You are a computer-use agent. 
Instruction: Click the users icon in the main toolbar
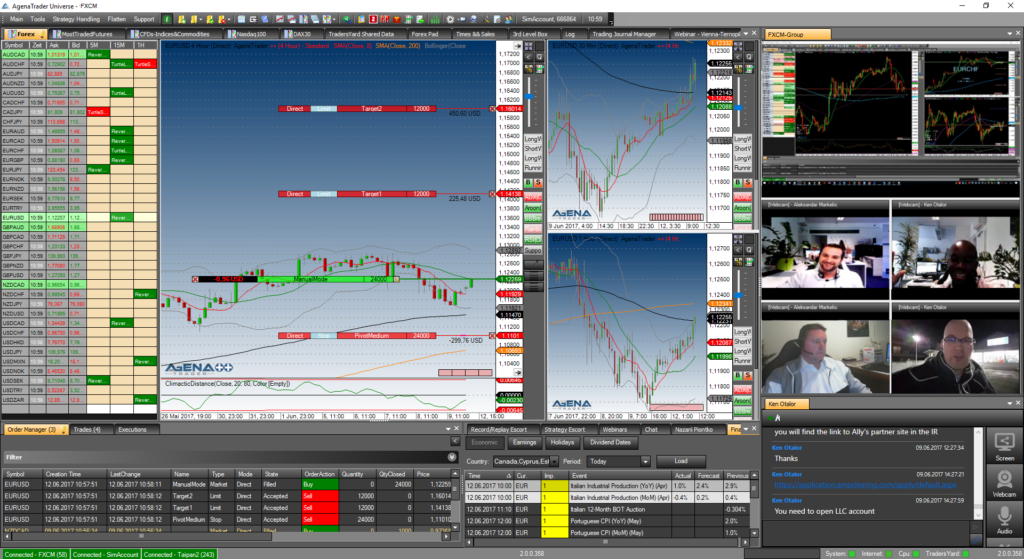point(509,19)
